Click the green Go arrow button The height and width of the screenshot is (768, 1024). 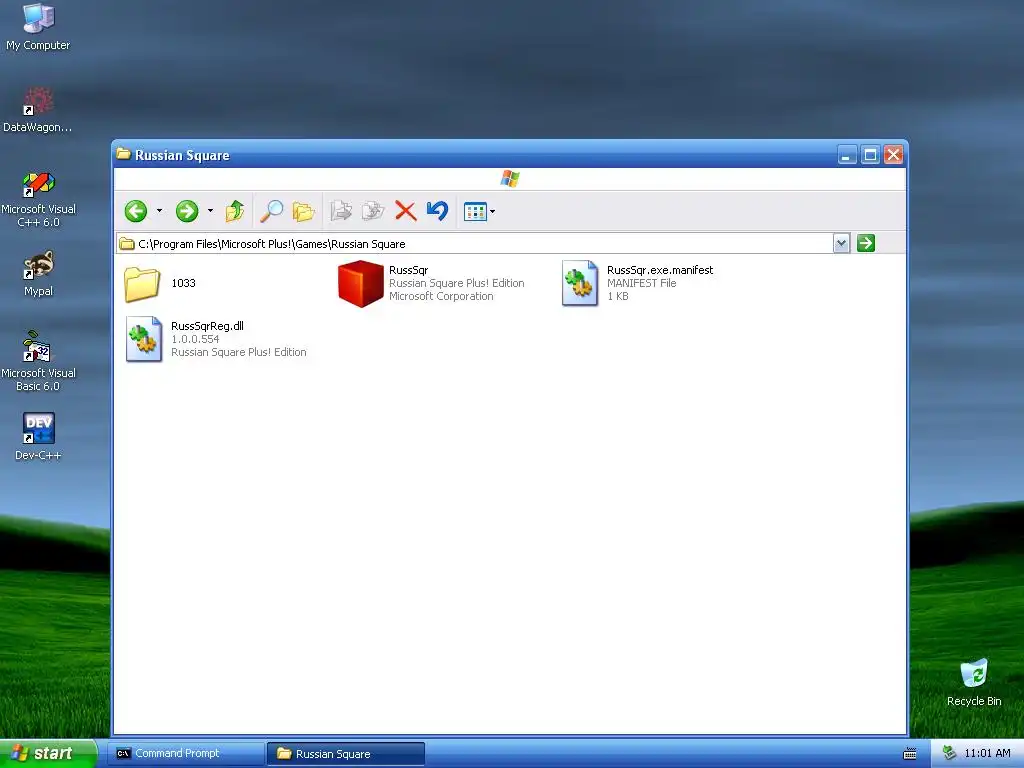[866, 244]
